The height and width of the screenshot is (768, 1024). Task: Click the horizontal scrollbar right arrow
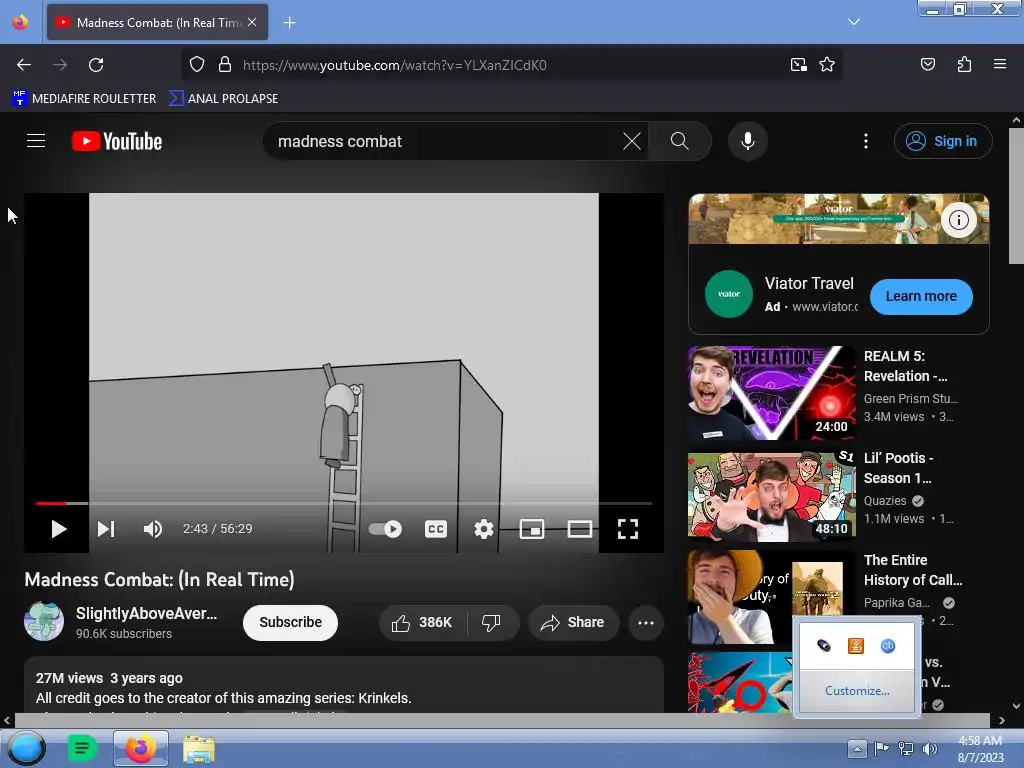tap(1002, 720)
